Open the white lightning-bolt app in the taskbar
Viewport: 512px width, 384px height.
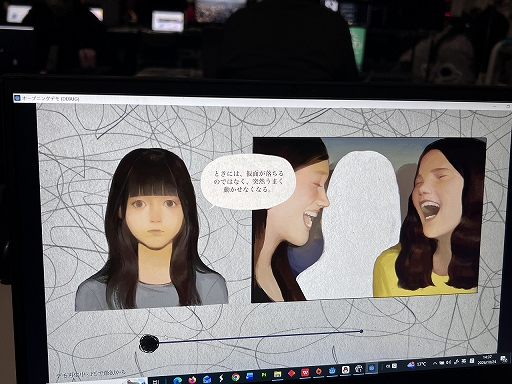click(221, 378)
